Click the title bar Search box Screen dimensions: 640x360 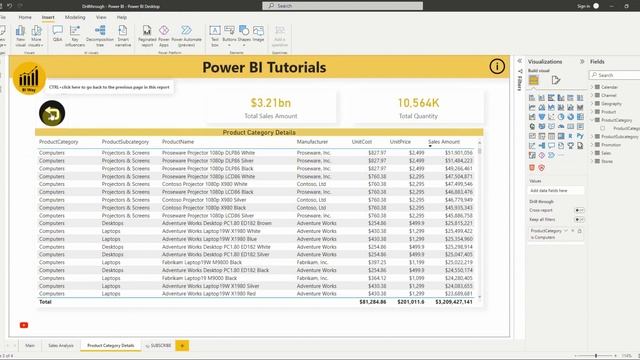(x=342, y=6)
